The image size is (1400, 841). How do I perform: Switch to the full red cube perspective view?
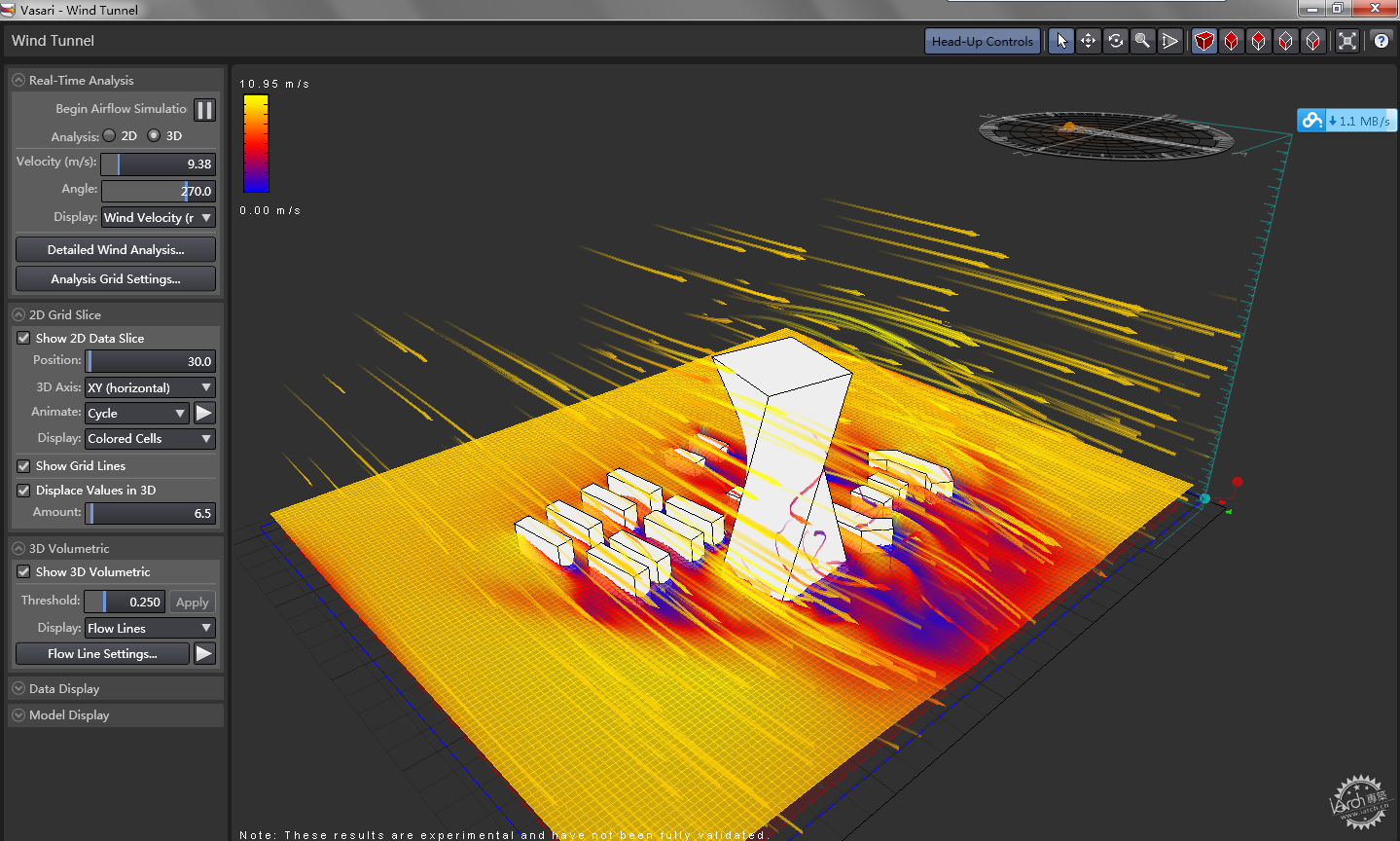click(x=1204, y=41)
